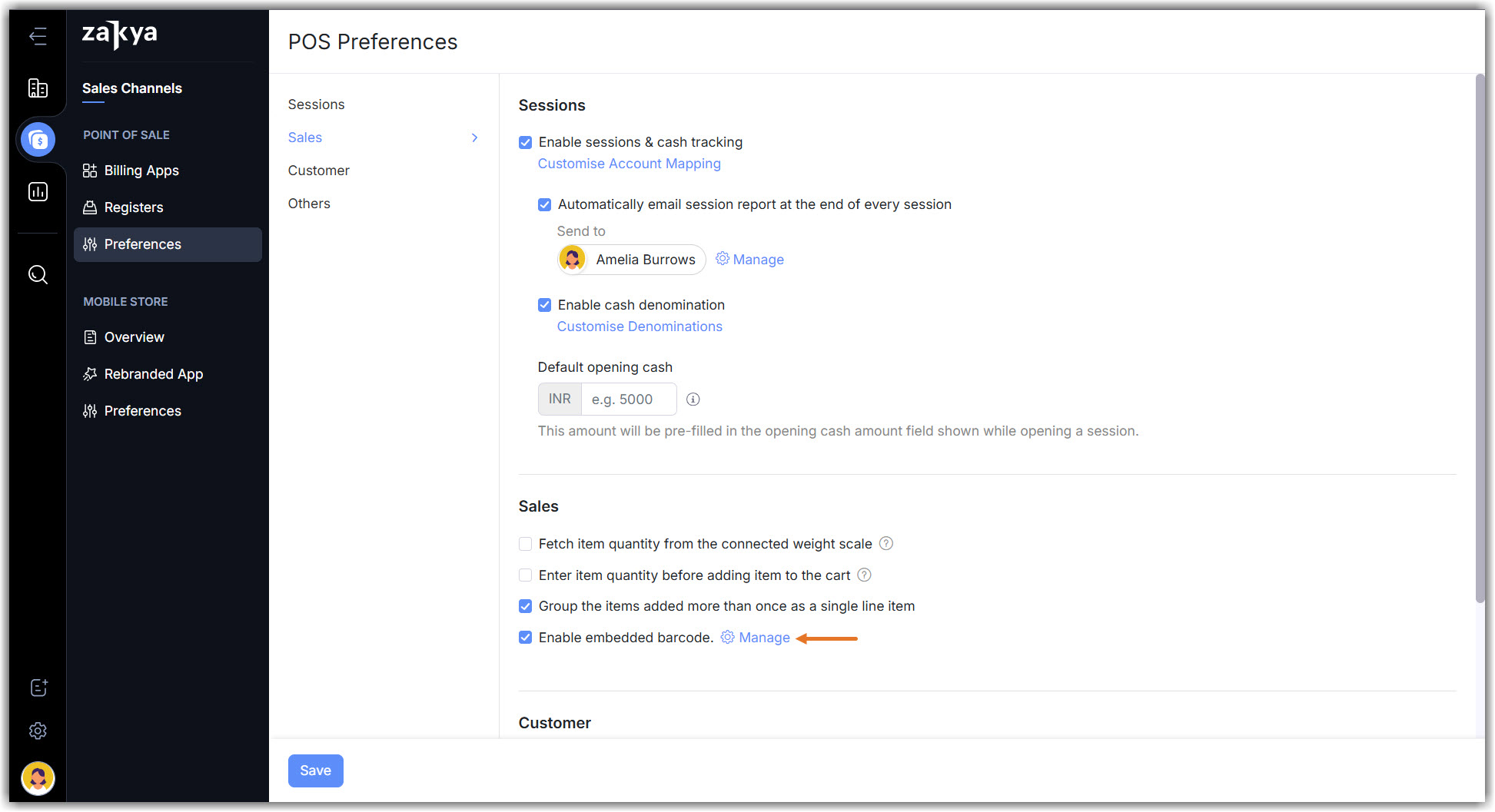Disable sessions & cash tracking checkbox
Image resolution: width=1495 pixels, height=812 pixels.
526,142
